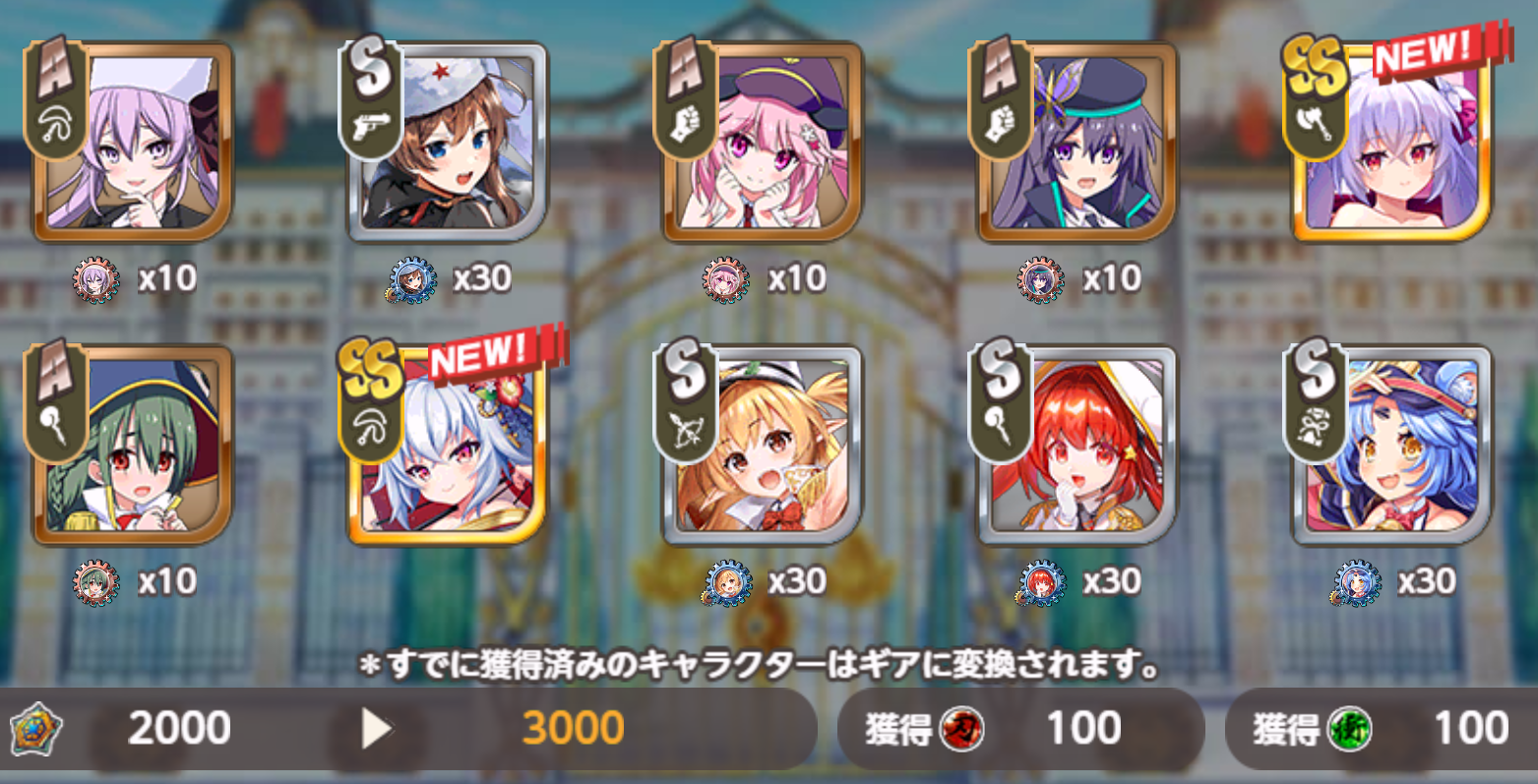The image size is (1538, 784).
Task: Click the red blade token icon
Action: point(961,729)
